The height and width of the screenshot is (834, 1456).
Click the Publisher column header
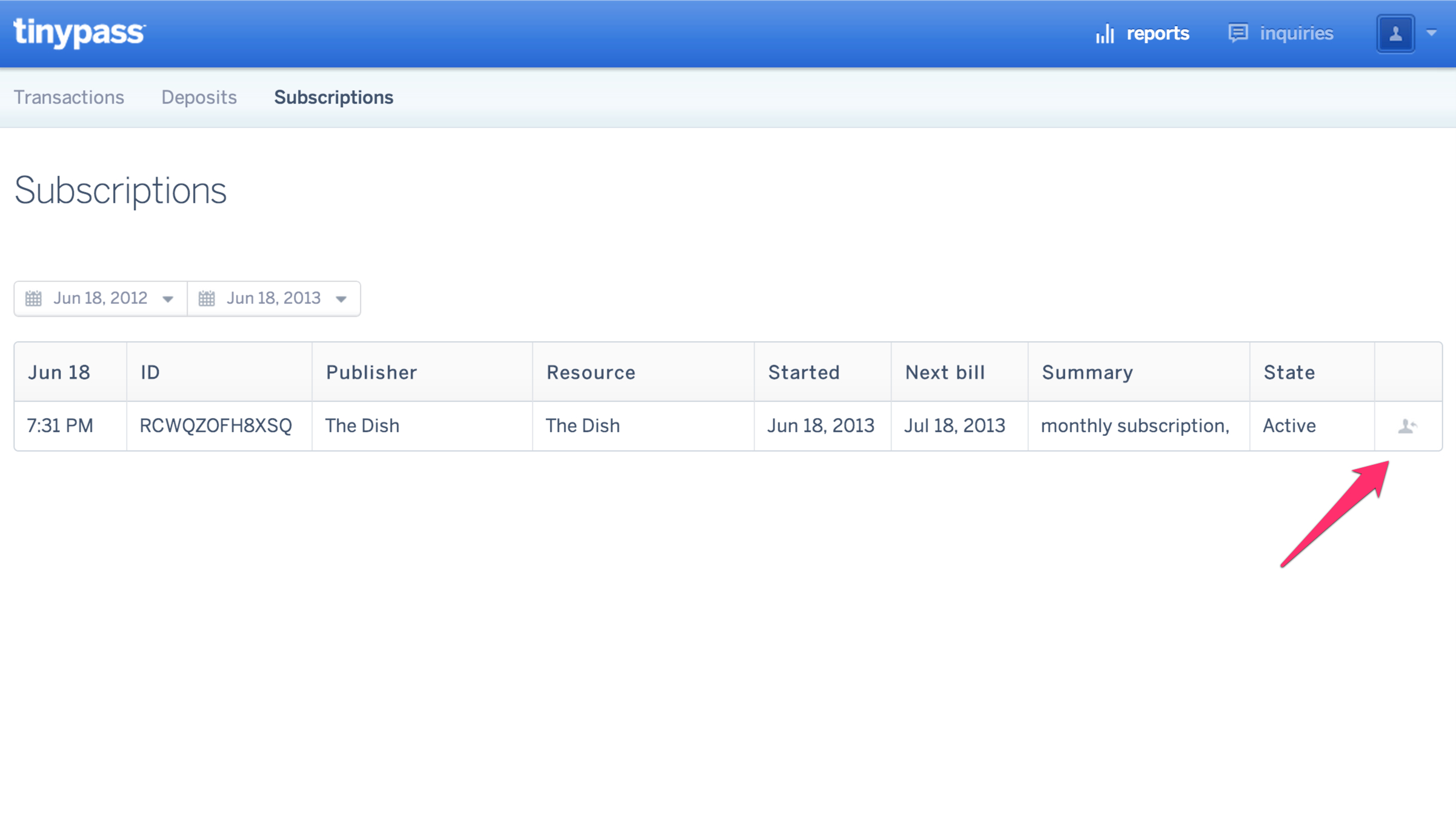(371, 372)
